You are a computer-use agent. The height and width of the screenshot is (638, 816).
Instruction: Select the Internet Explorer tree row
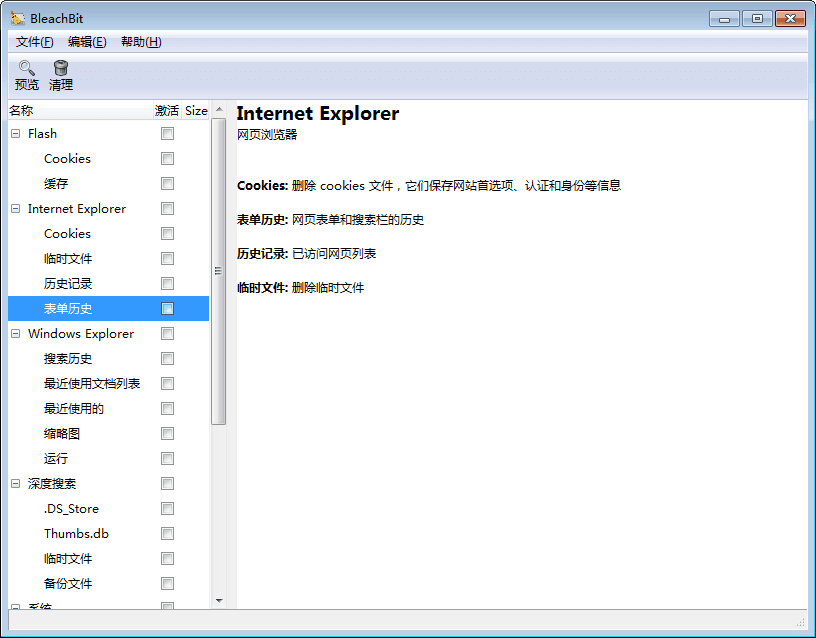pos(76,209)
